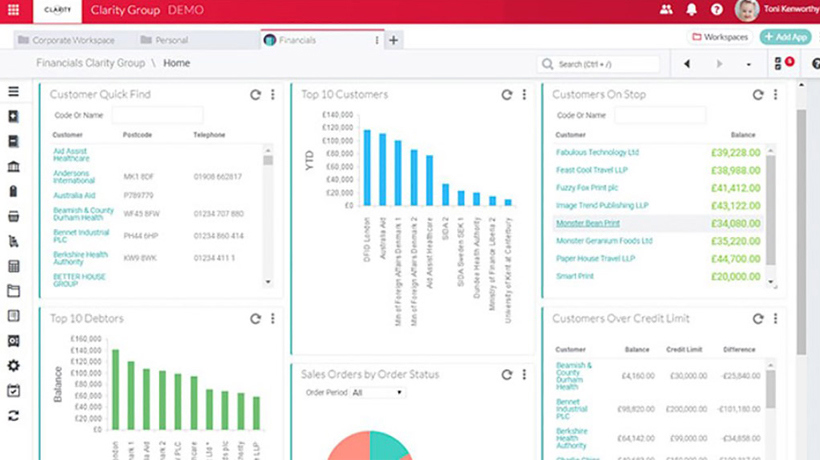The width and height of the screenshot is (820, 460).
Task: Open Sales Orders by Order Status options
Action: [x=524, y=375]
